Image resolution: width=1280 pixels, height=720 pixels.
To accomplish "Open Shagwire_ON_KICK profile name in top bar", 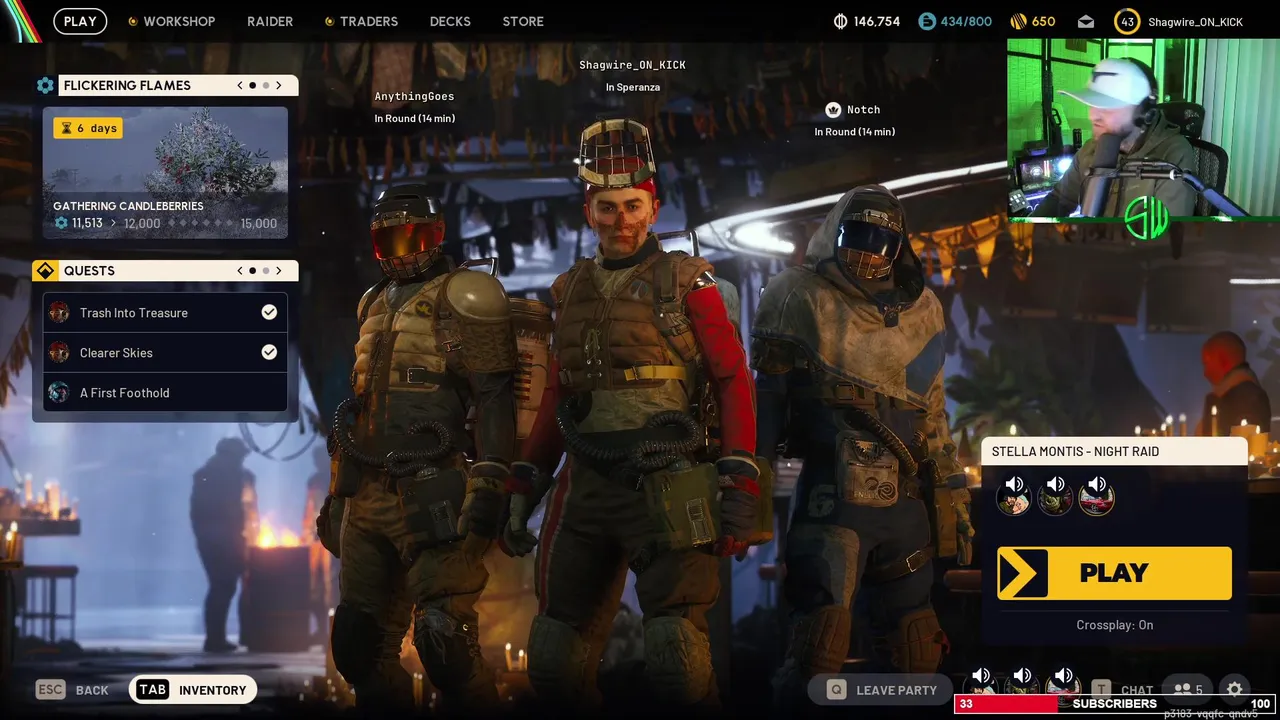I will 1195,21.
